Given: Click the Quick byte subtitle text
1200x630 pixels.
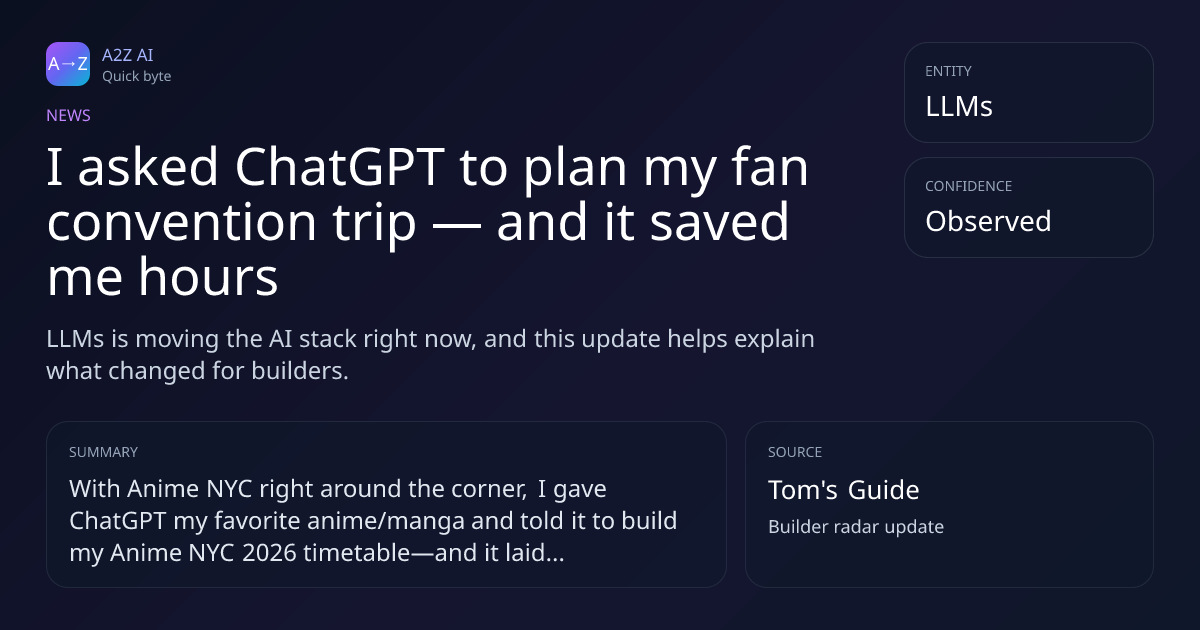Looking at the screenshot, I should (136, 76).
